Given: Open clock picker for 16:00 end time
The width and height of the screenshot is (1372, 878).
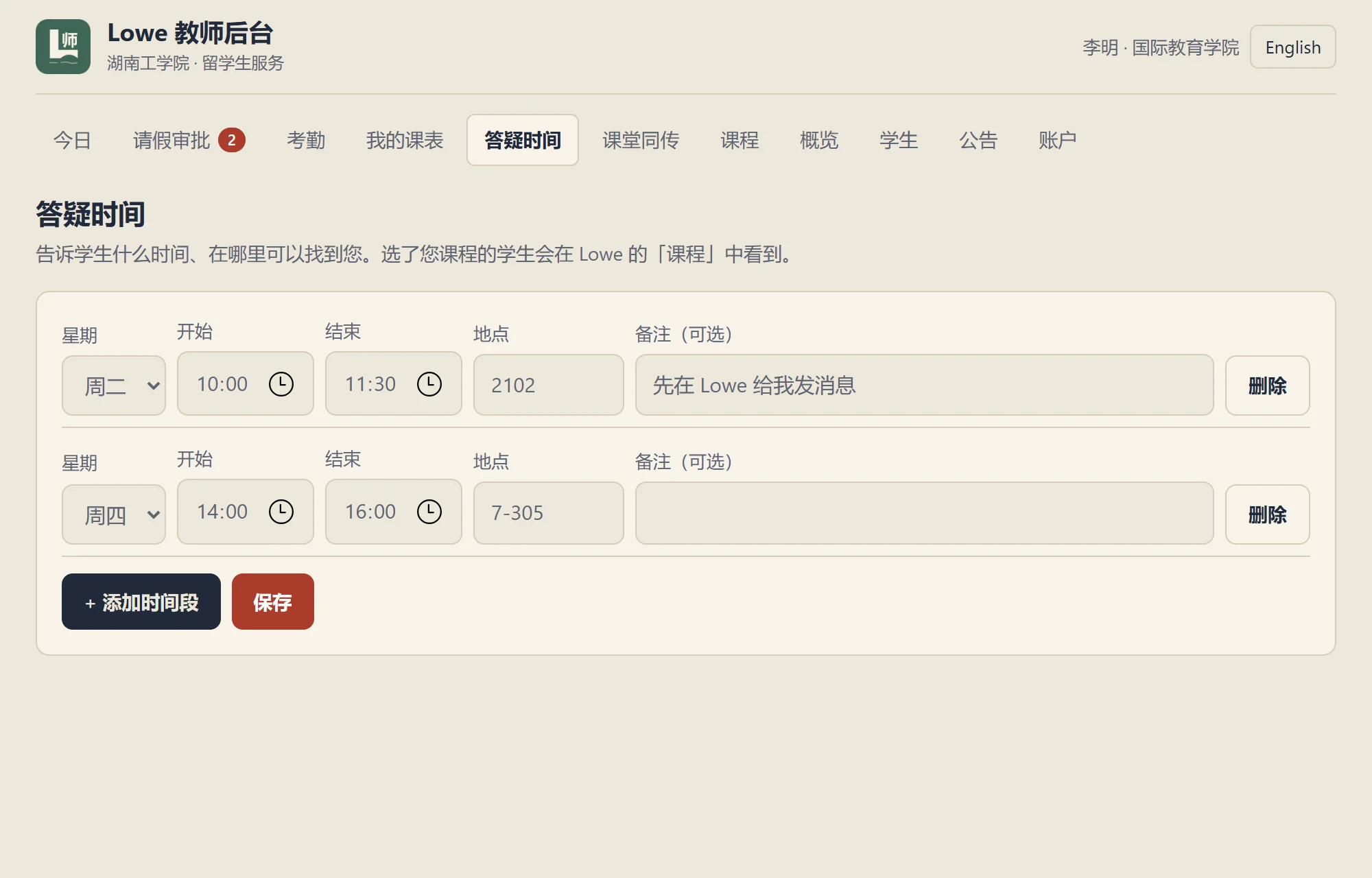Looking at the screenshot, I should (x=429, y=512).
